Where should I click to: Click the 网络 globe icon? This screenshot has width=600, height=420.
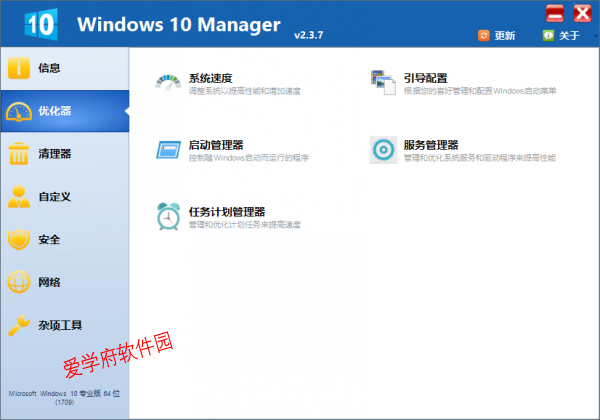18,282
